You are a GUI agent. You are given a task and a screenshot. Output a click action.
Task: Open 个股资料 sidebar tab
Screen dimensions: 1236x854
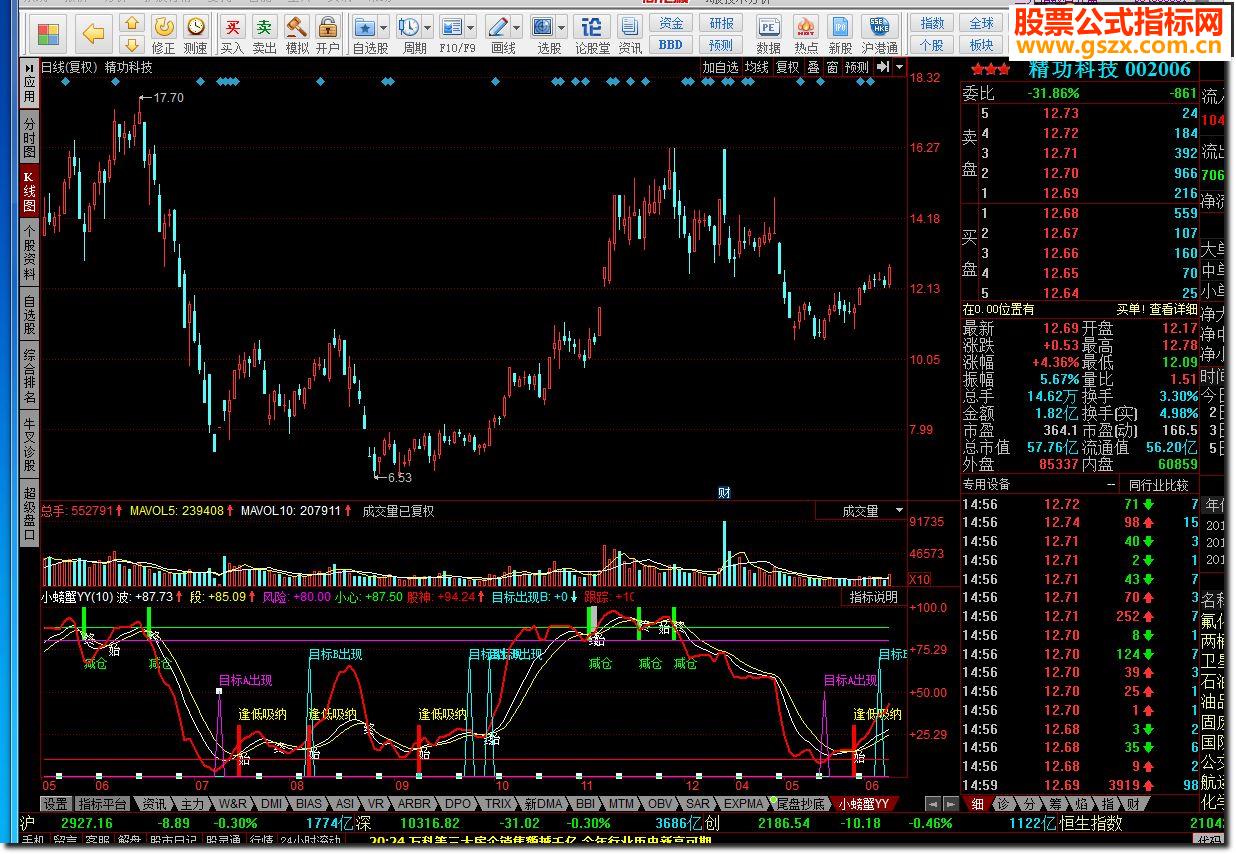tap(29, 252)
